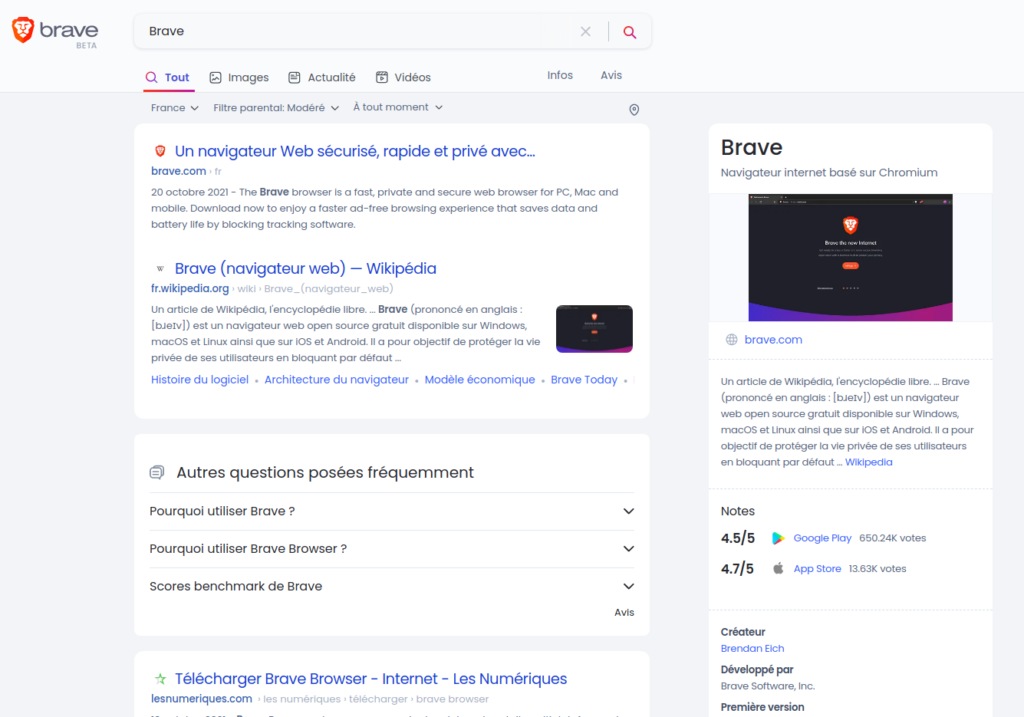Click the Brave lion logo
Viewport: 1024px width, 717px height.
[x=23, y=30]
